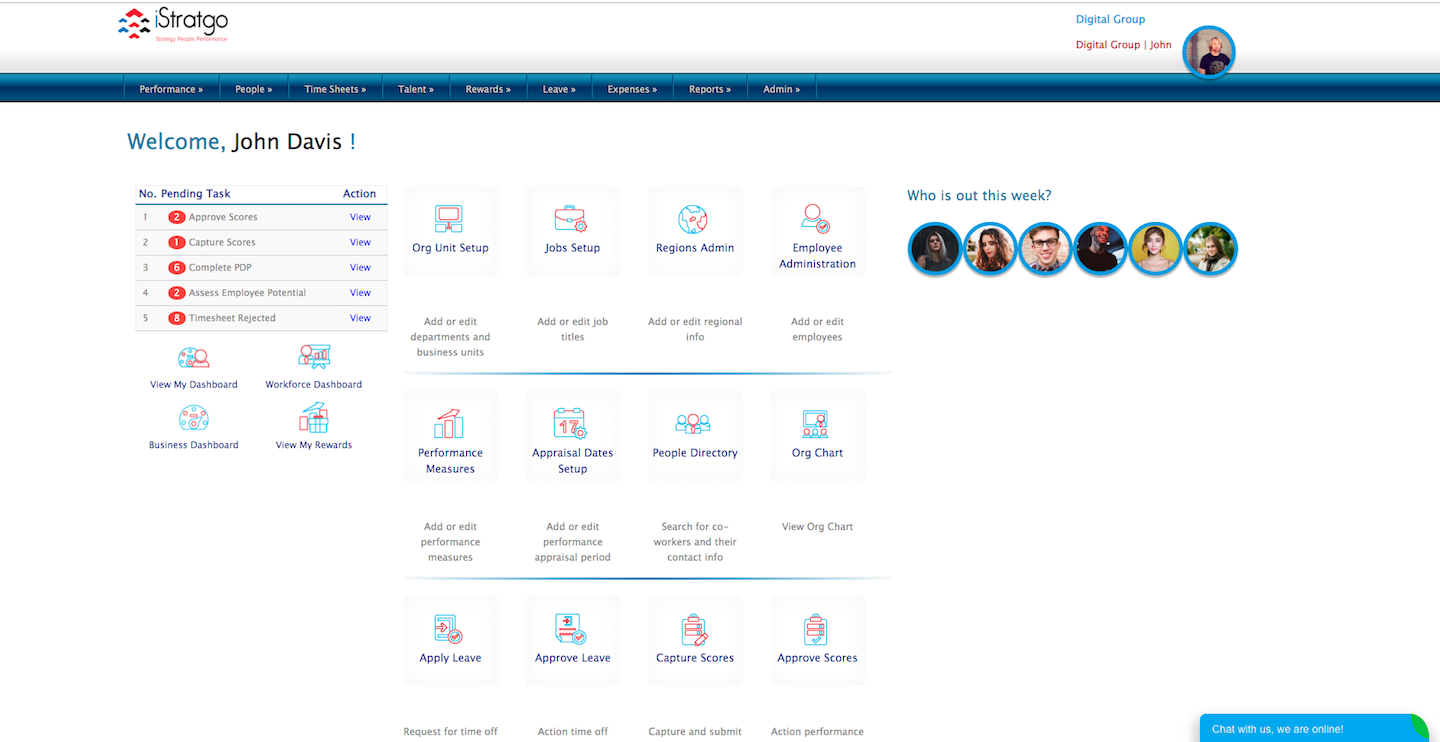Open the Chat with us widget
Image resolution: width=1440 pixels, height=742 pixels.
click(x=1315, y=728)
